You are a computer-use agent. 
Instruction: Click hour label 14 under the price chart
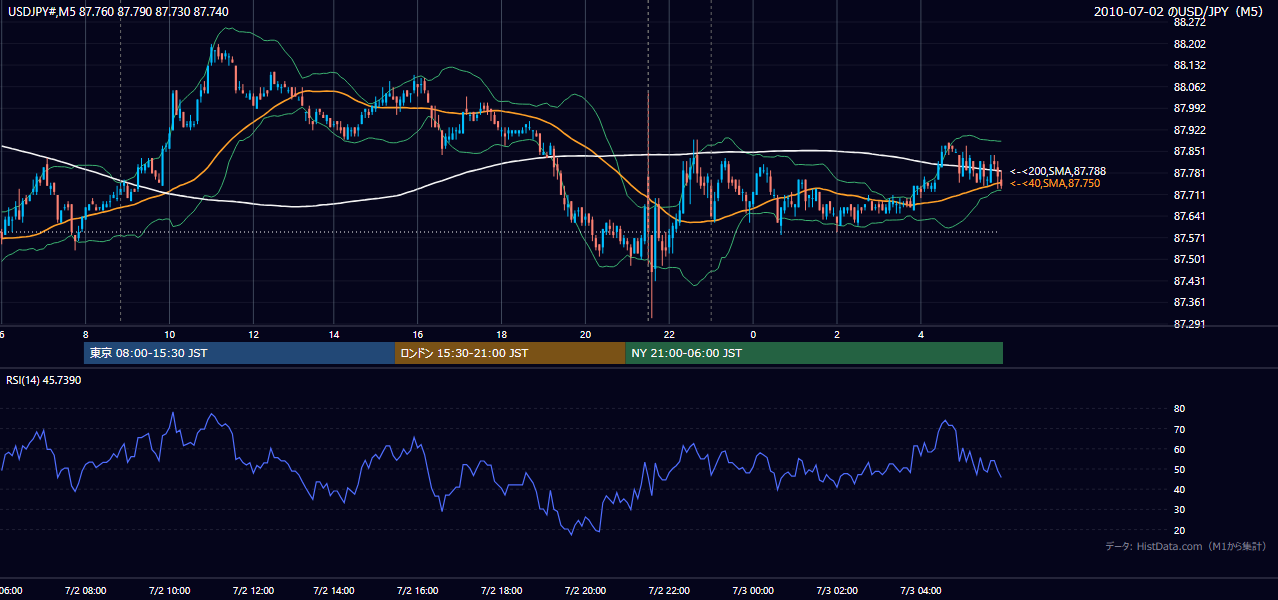(336, 334)
